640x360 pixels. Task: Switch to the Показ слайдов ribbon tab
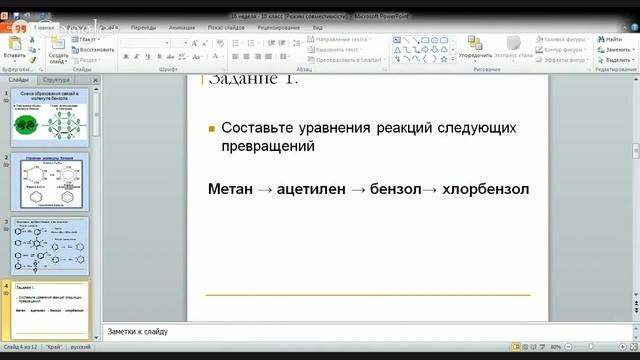pyautogui.click(x=226, y=28)
